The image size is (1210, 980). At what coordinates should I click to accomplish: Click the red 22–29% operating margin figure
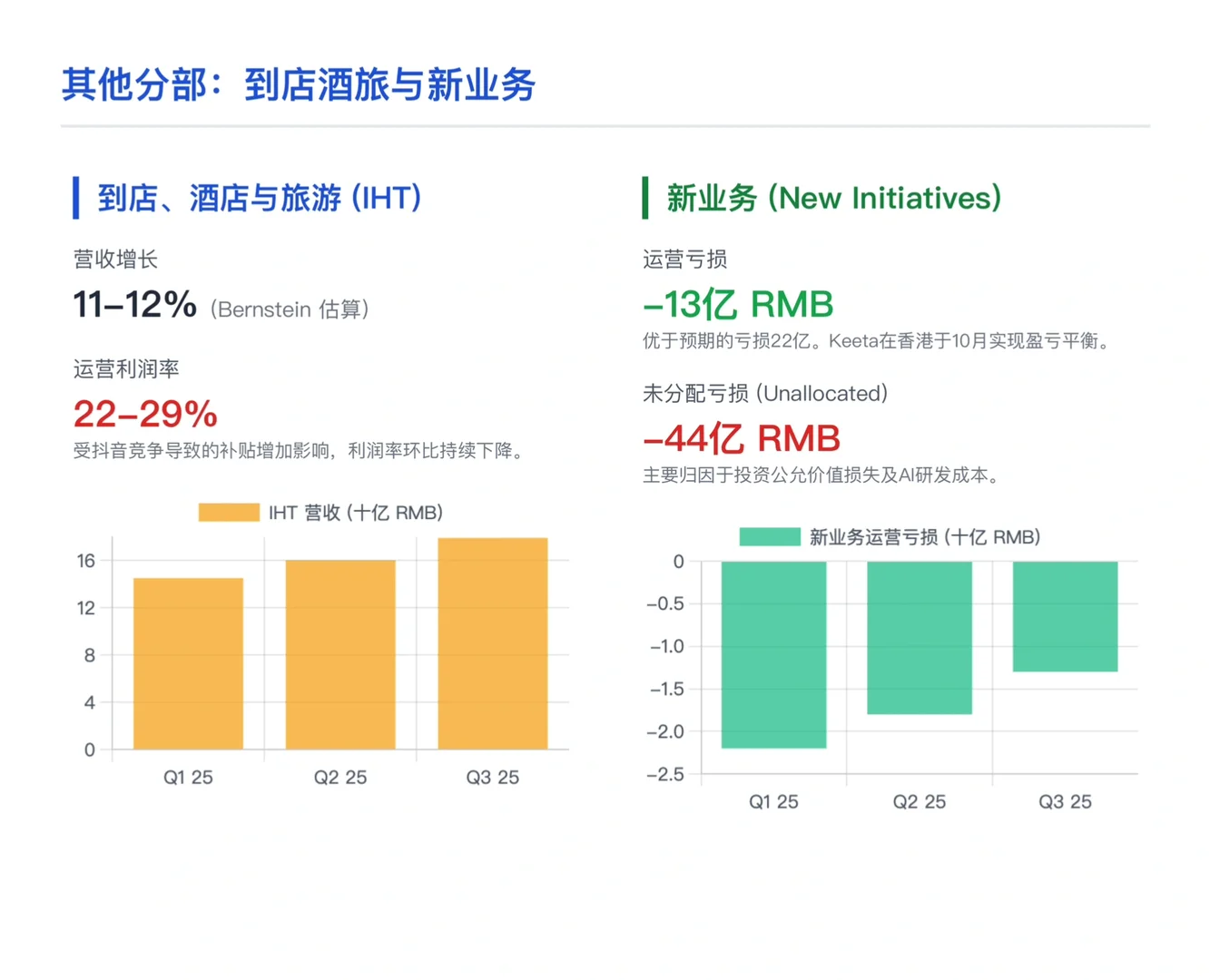click(x=144, y=415)
